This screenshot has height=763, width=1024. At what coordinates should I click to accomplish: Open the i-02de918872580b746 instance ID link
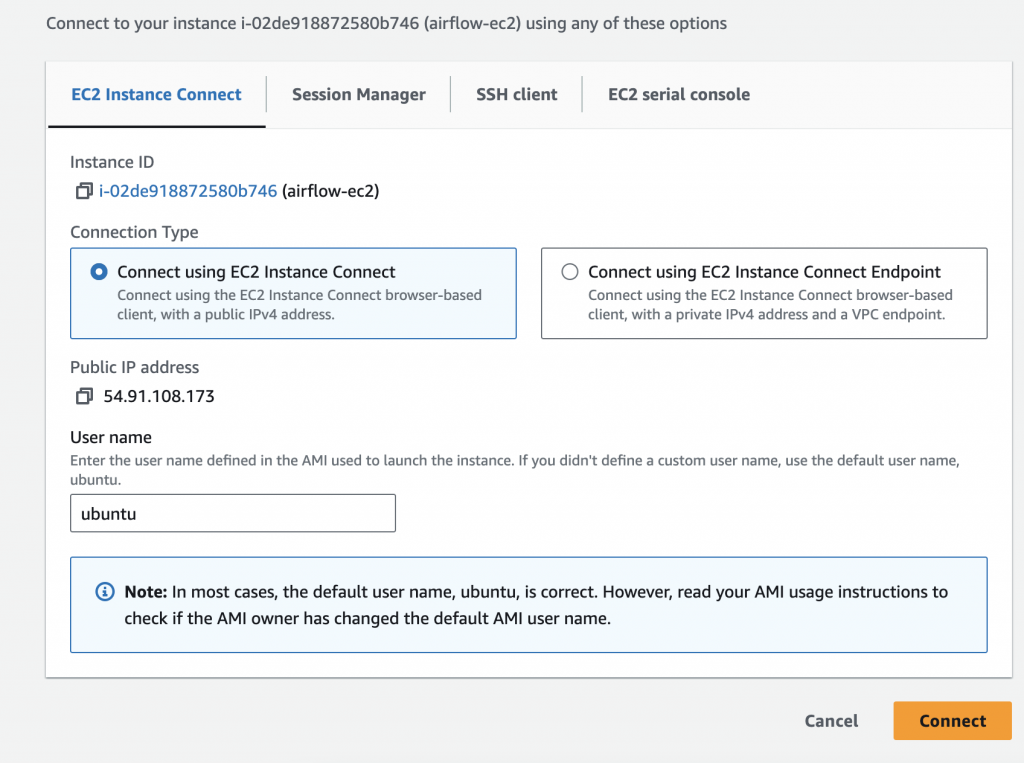coord(188,190)
